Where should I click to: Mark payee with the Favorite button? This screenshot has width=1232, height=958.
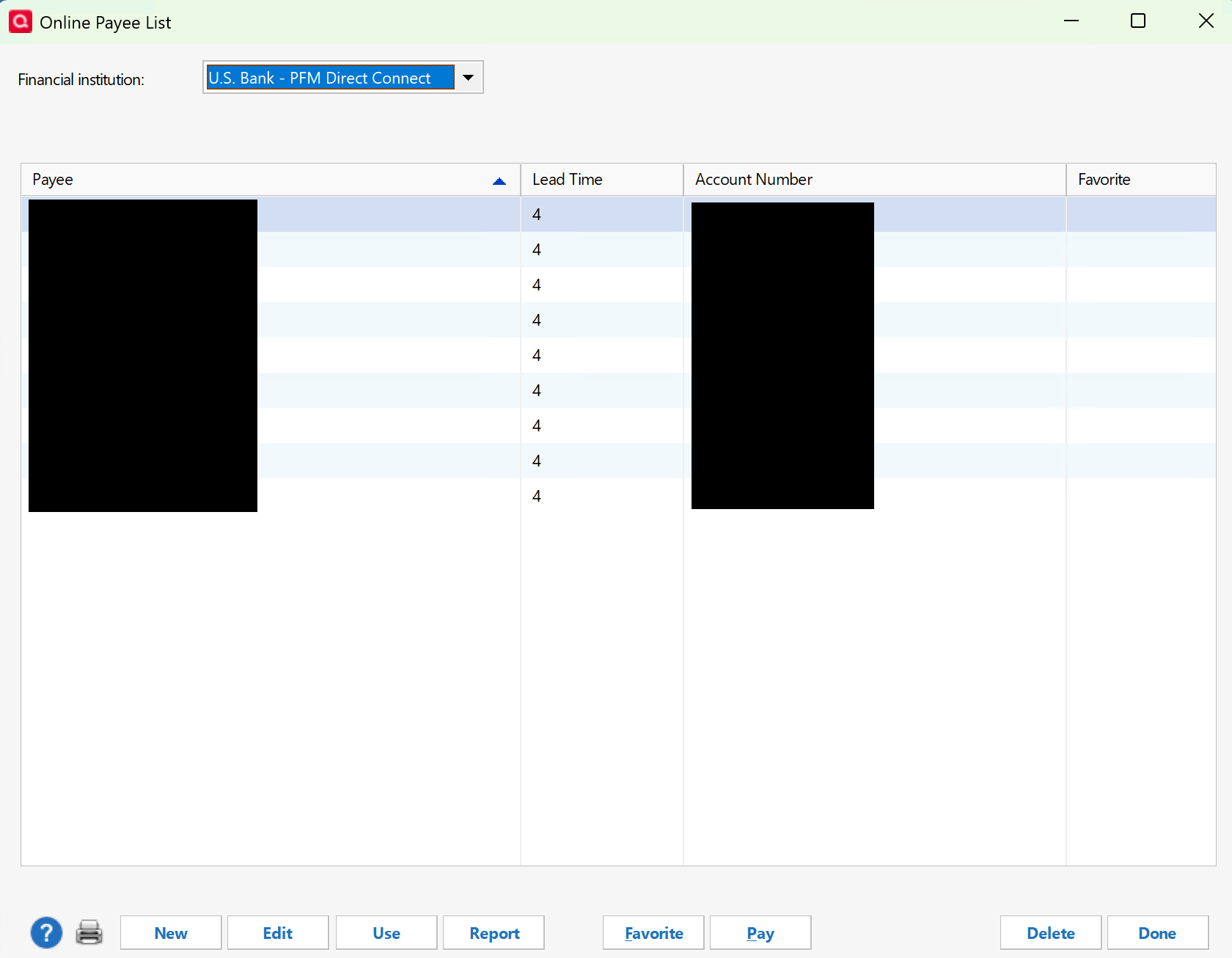pyautogui.click(x=653, y=933)
